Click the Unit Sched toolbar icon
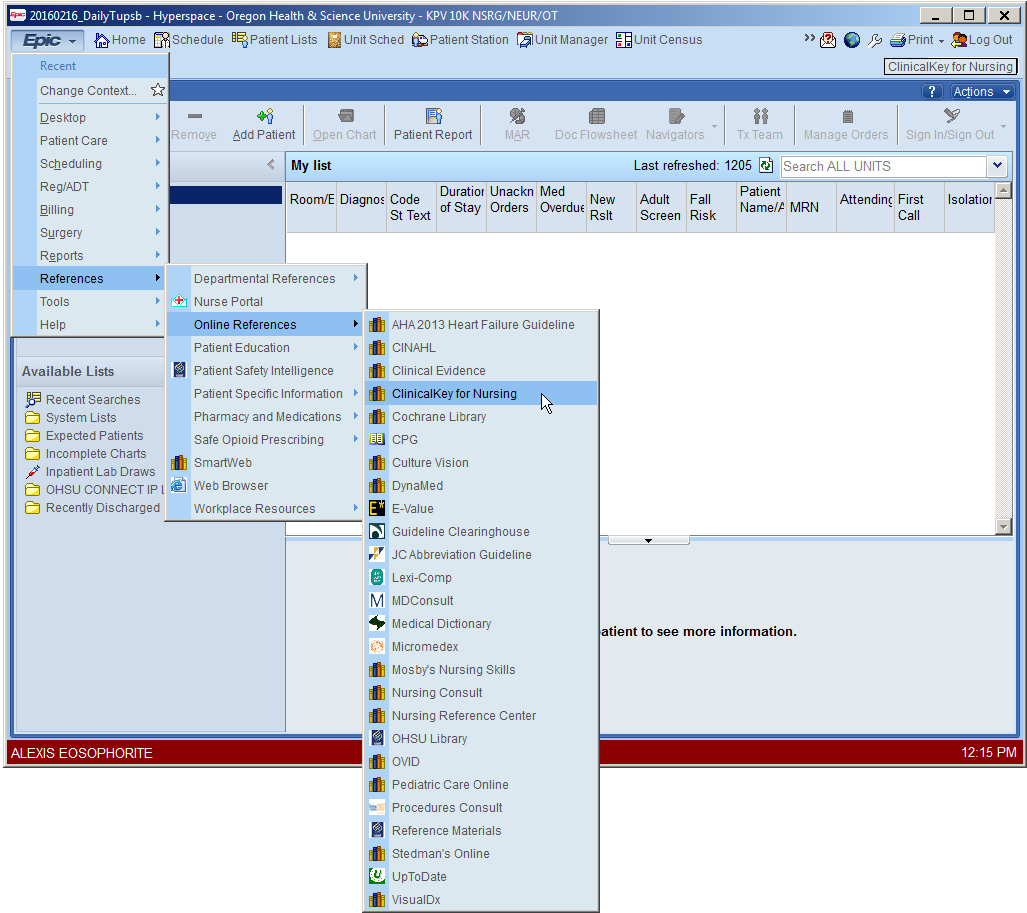 coord(365,40)
